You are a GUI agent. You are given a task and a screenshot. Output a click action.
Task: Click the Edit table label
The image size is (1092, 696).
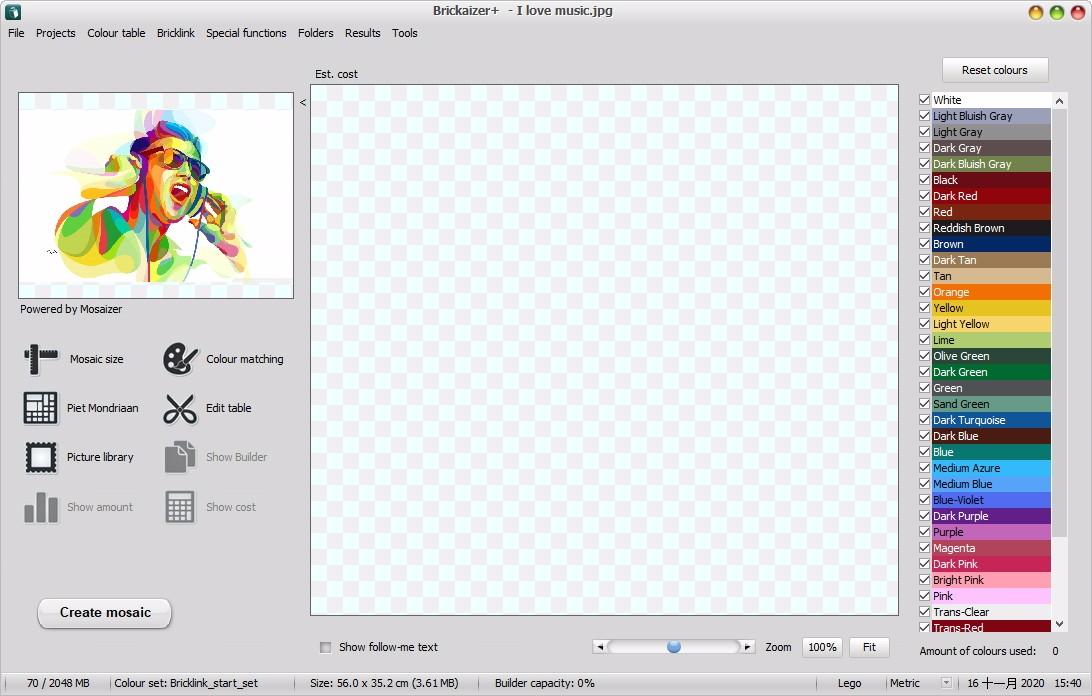[x=228, y=408]
